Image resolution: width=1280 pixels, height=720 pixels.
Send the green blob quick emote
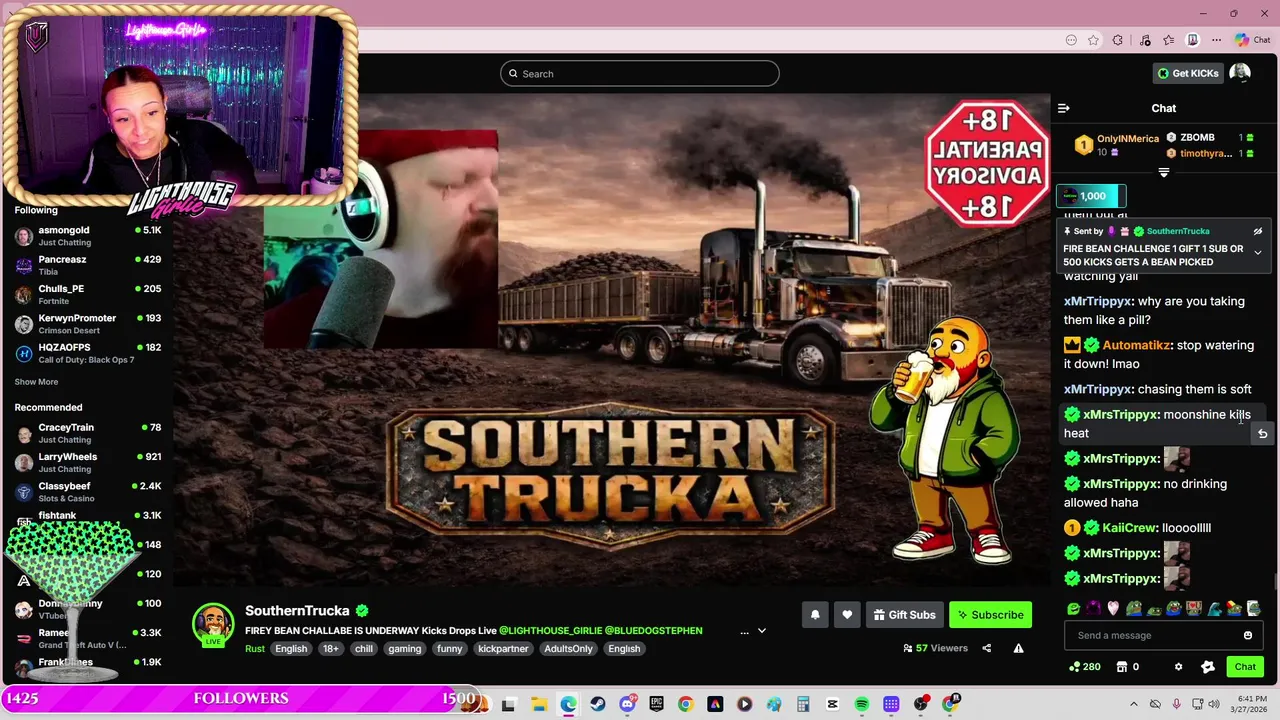click(x=1074, y=608)
